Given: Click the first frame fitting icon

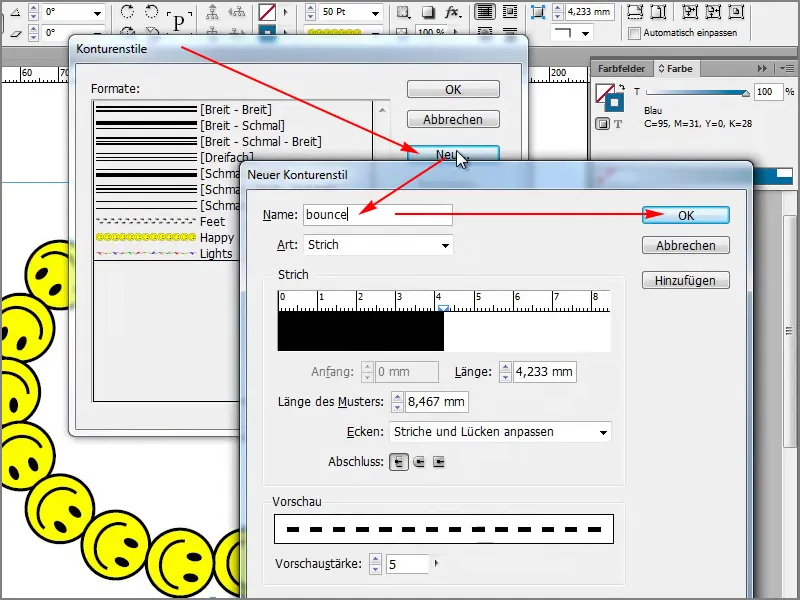Looking at the screenshot, I should 635,11.
